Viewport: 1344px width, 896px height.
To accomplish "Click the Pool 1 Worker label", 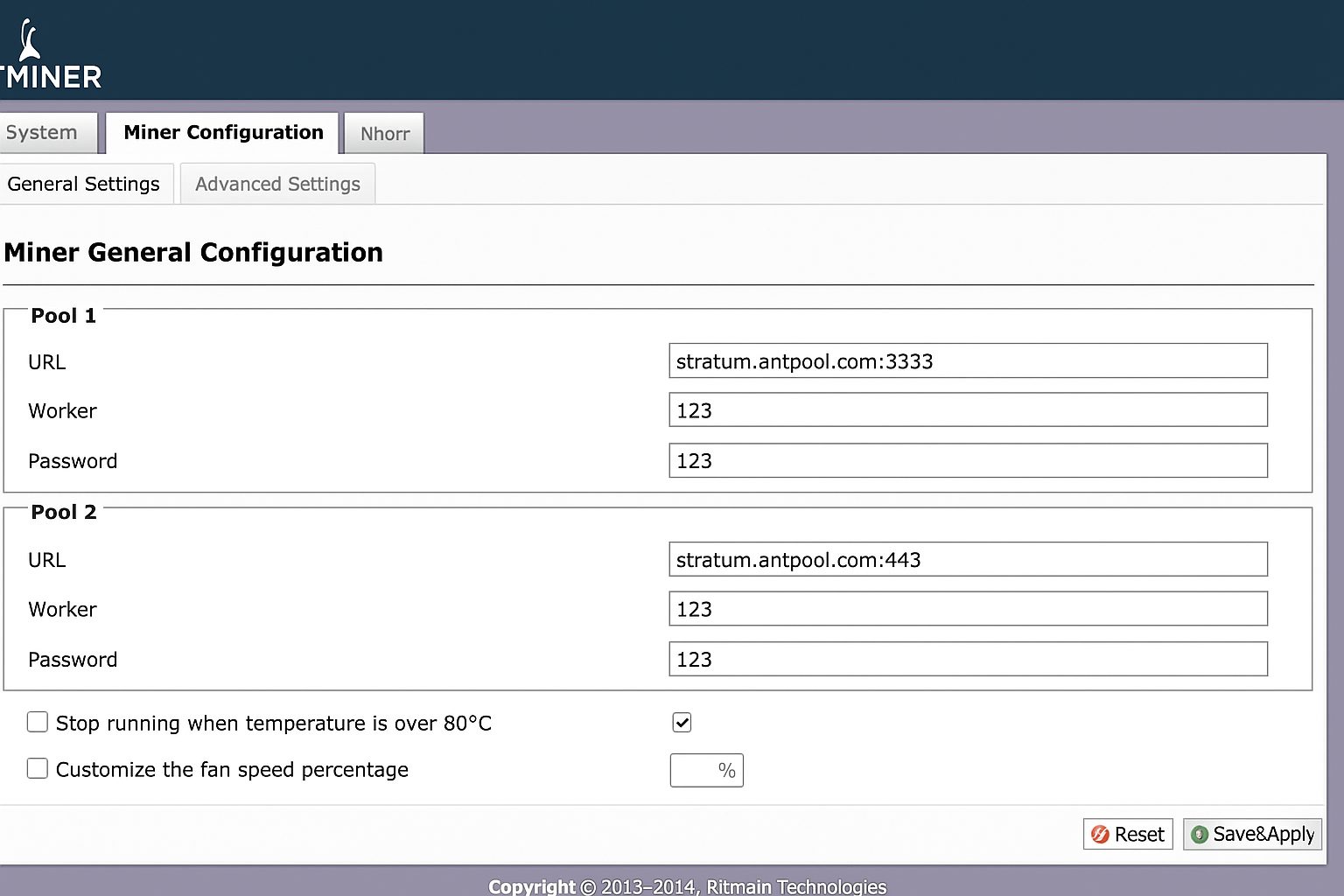I will point(62,411).
